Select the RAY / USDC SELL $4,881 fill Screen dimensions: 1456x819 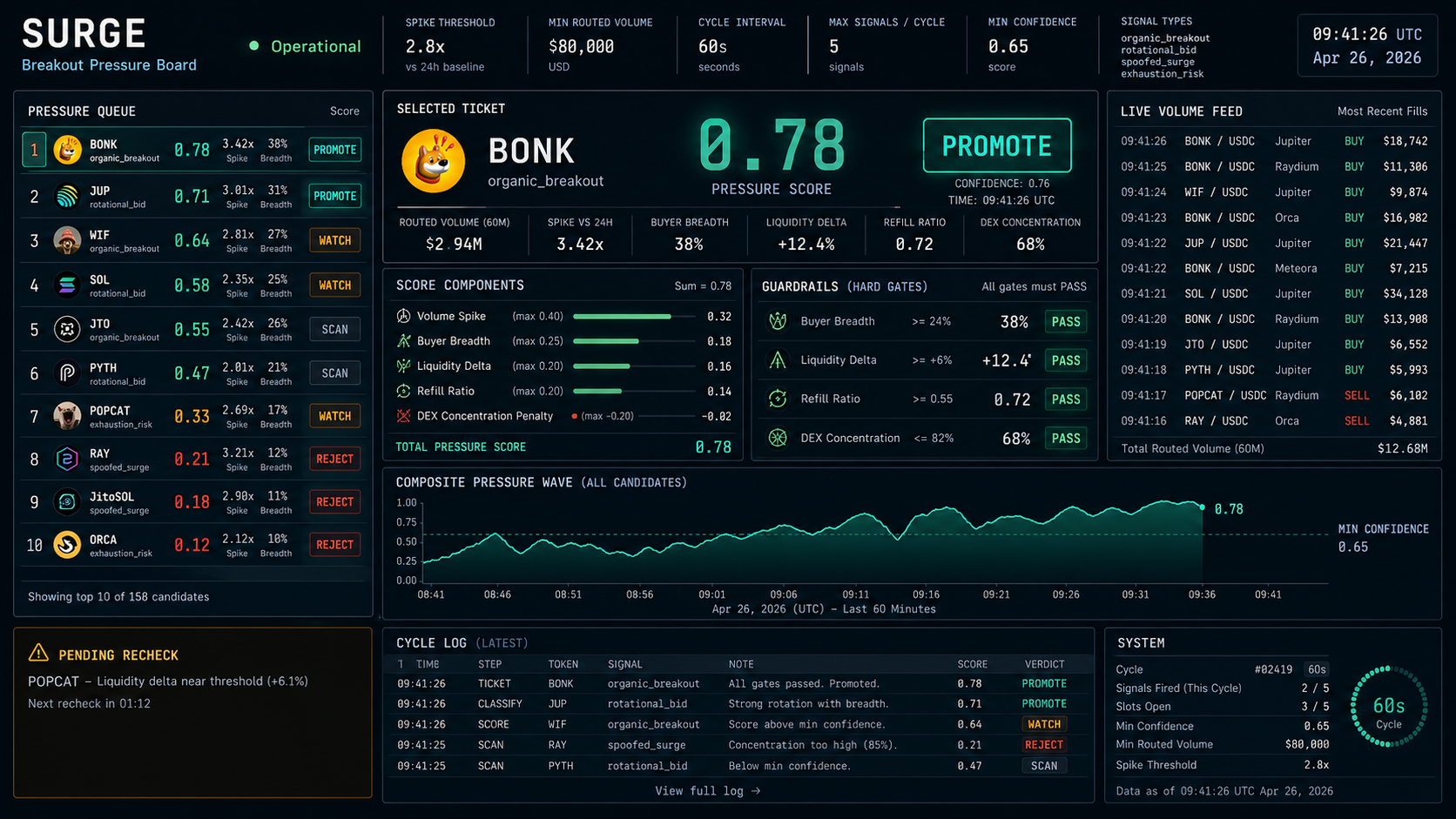click(x=1274, y=421)
